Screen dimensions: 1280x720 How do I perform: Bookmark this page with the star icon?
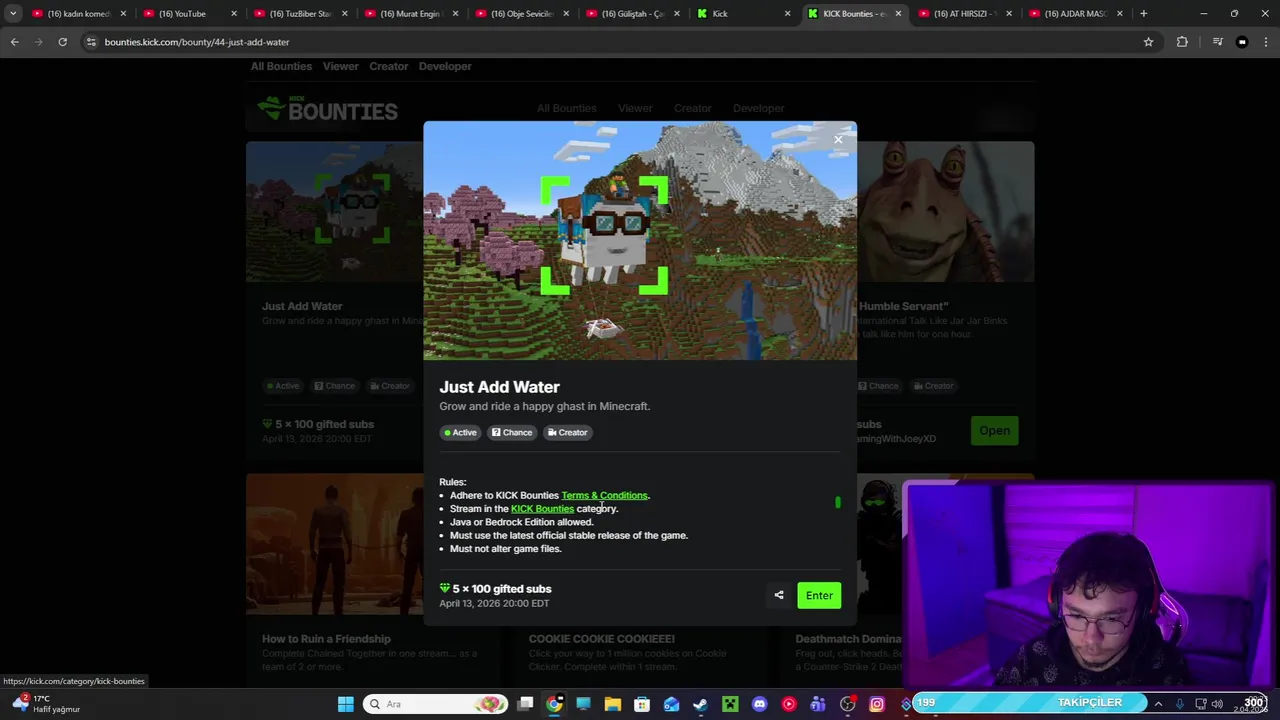[1148, 42]
